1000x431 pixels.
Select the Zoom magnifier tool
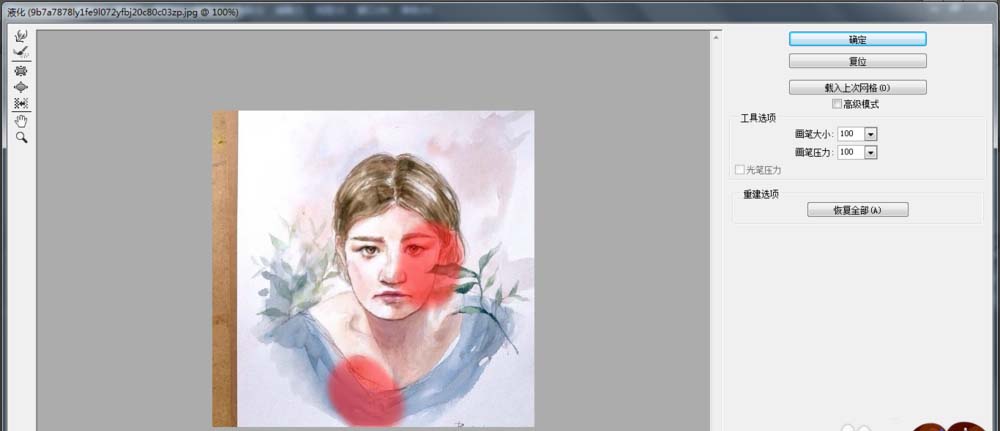21,137
